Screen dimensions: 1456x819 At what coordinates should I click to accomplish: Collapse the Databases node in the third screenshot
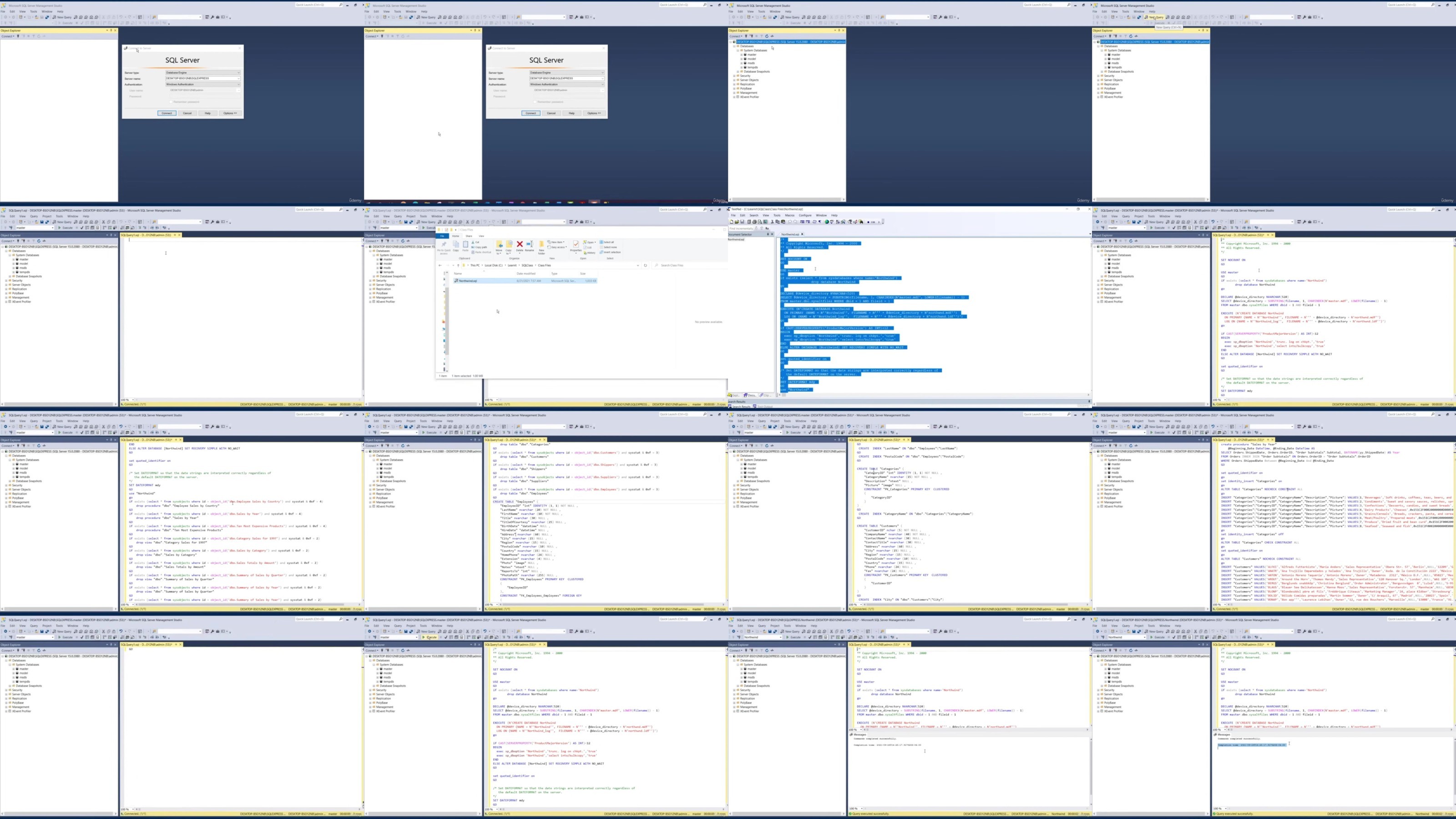(x=734, y=46)
